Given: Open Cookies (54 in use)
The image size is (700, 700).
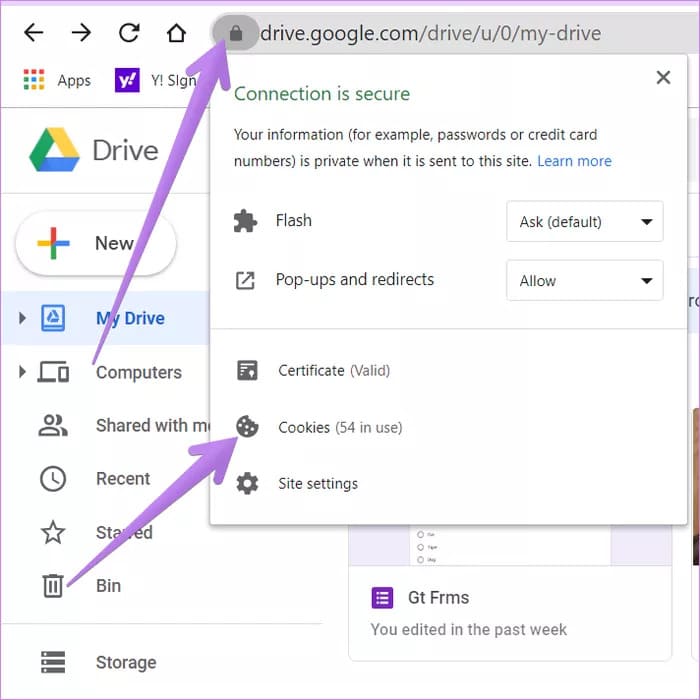Looking at the screenshot, I should click(339, 428).
